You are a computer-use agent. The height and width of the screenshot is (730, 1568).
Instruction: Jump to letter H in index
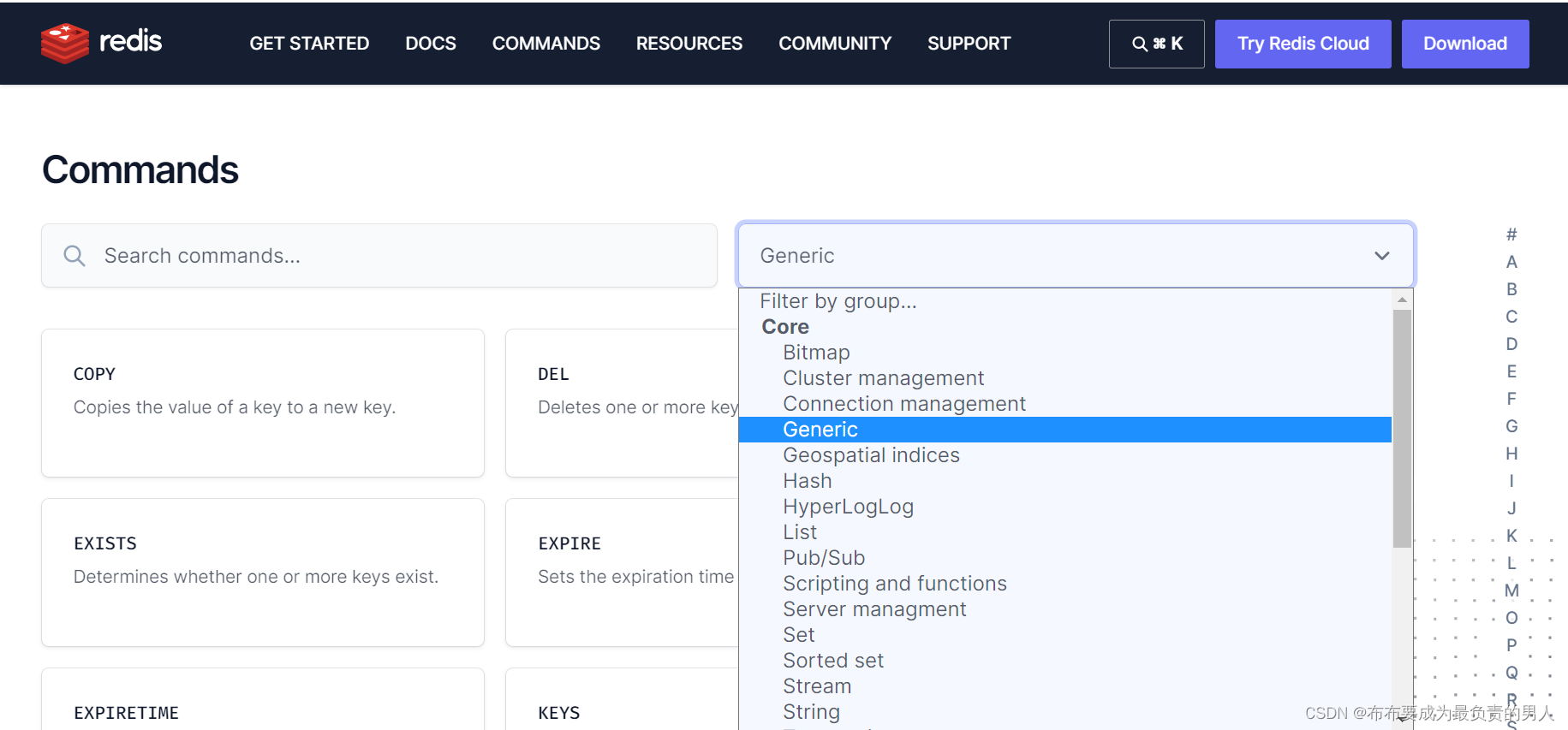(x=1511, y=454)
